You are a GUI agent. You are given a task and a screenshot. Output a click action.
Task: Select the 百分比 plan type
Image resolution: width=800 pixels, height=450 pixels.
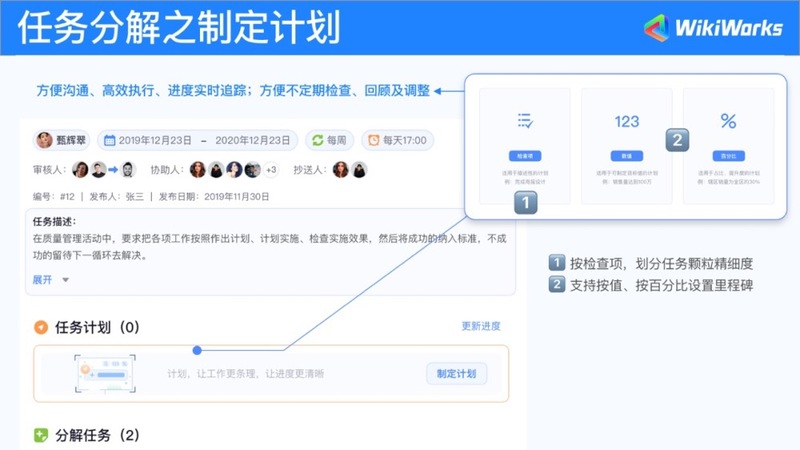tap(727, 157)
